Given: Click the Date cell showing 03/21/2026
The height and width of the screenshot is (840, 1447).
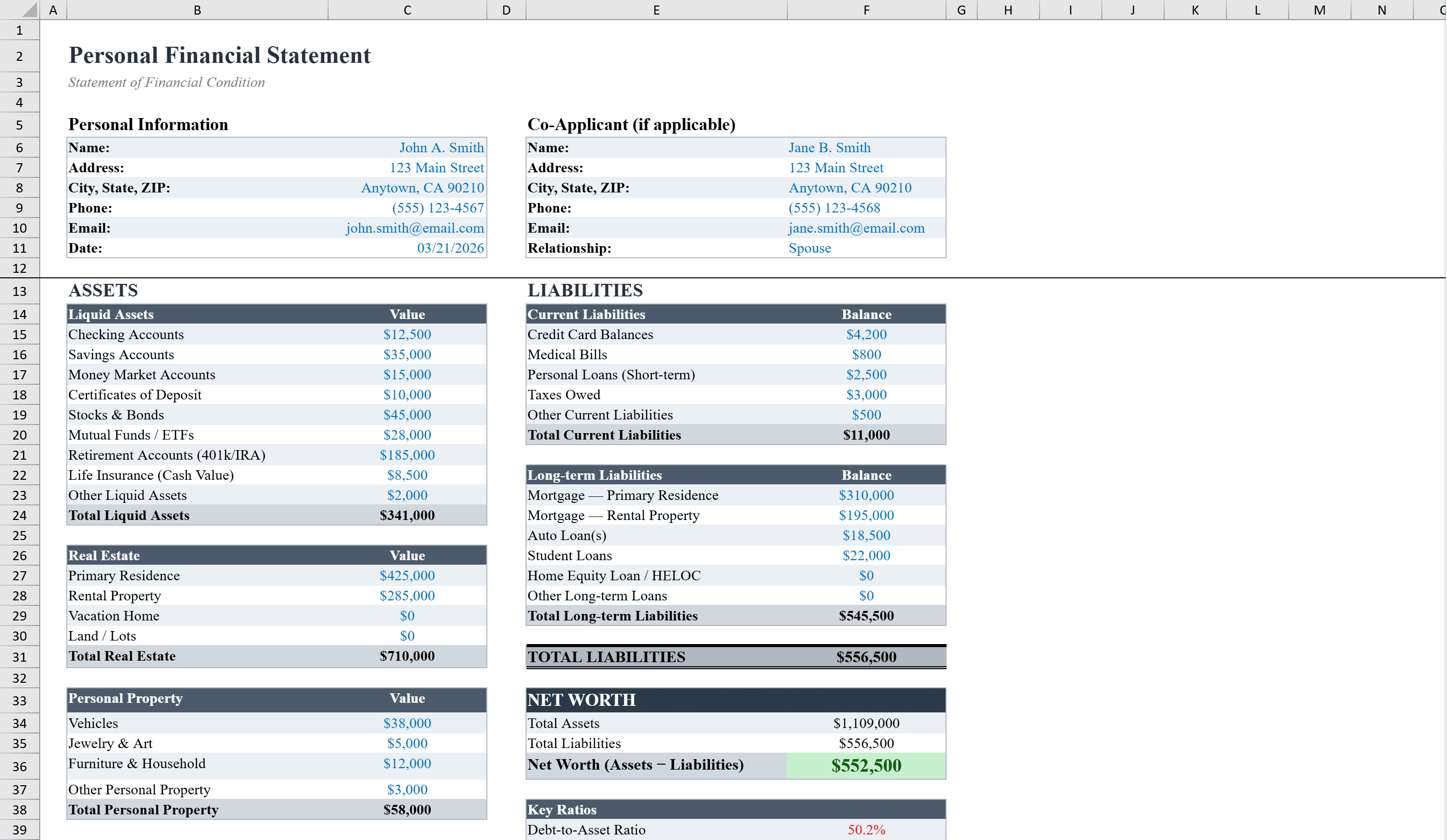Looking at the screenshot, I should pos(450,248).
